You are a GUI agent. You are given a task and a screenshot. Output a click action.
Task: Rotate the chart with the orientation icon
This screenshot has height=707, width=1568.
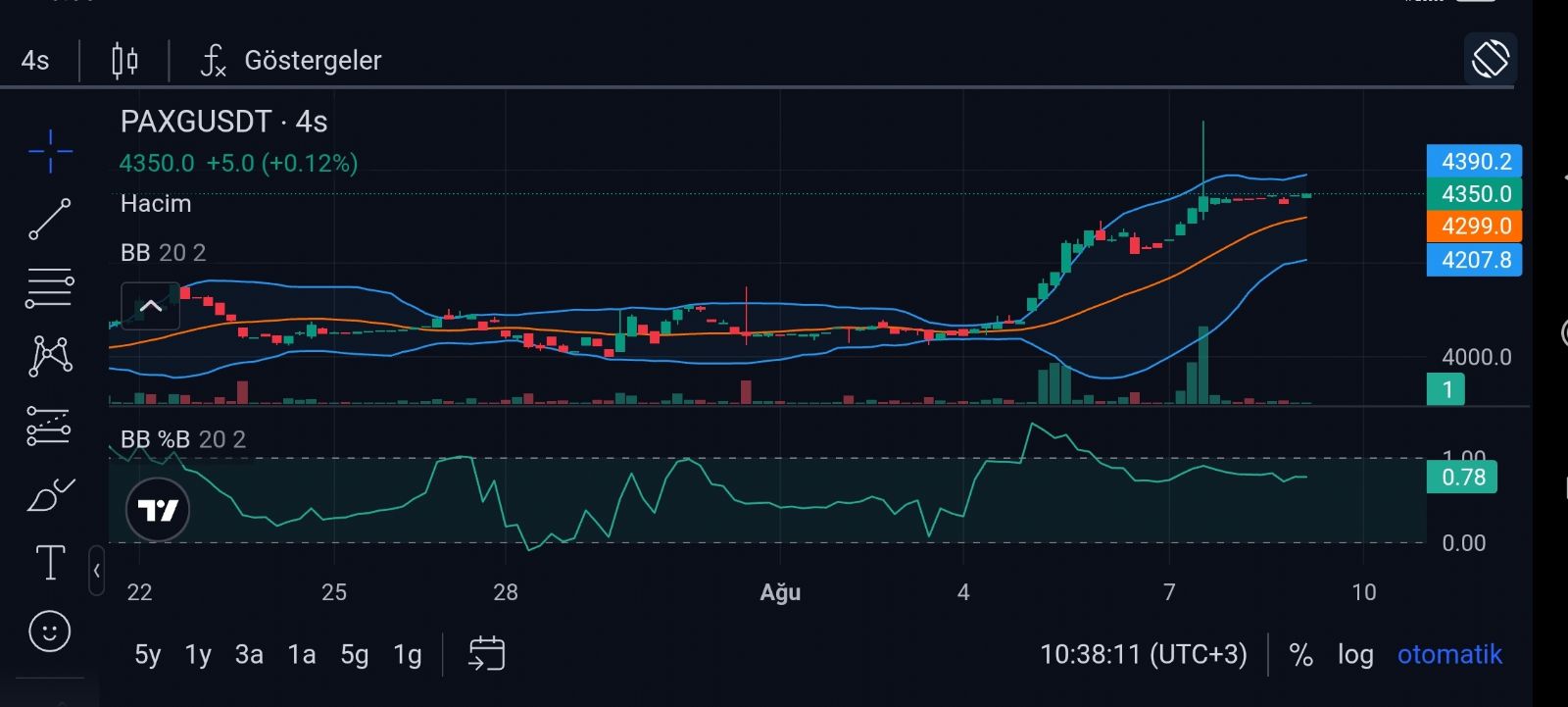1490,59
